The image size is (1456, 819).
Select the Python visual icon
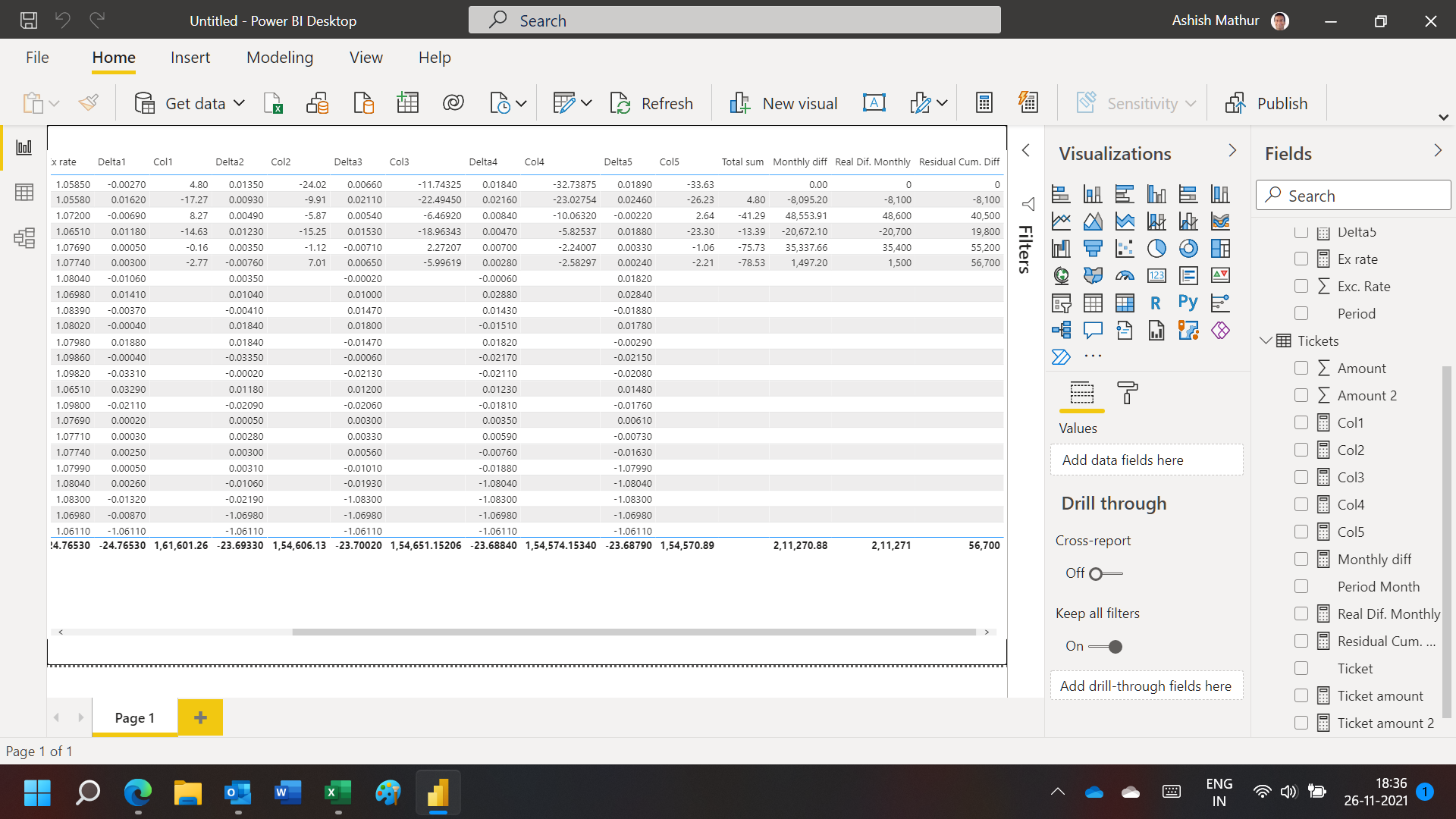tap(1188, 303)
